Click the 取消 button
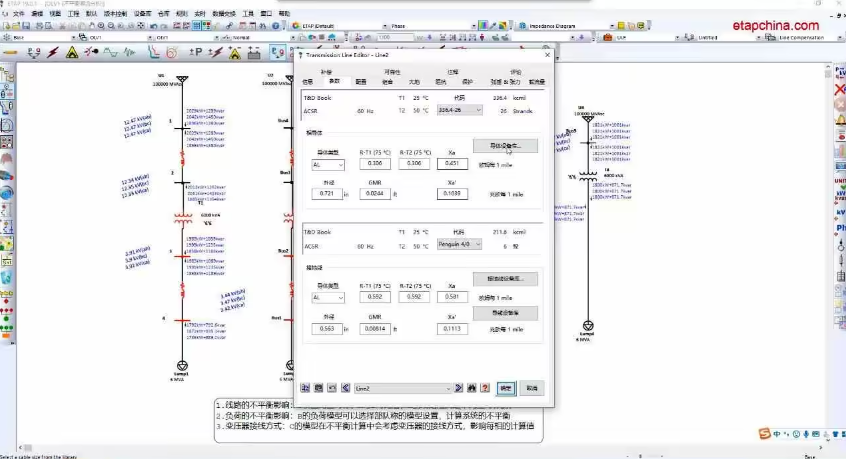Viewport: 846px width, 459px height. coord(533,387)
